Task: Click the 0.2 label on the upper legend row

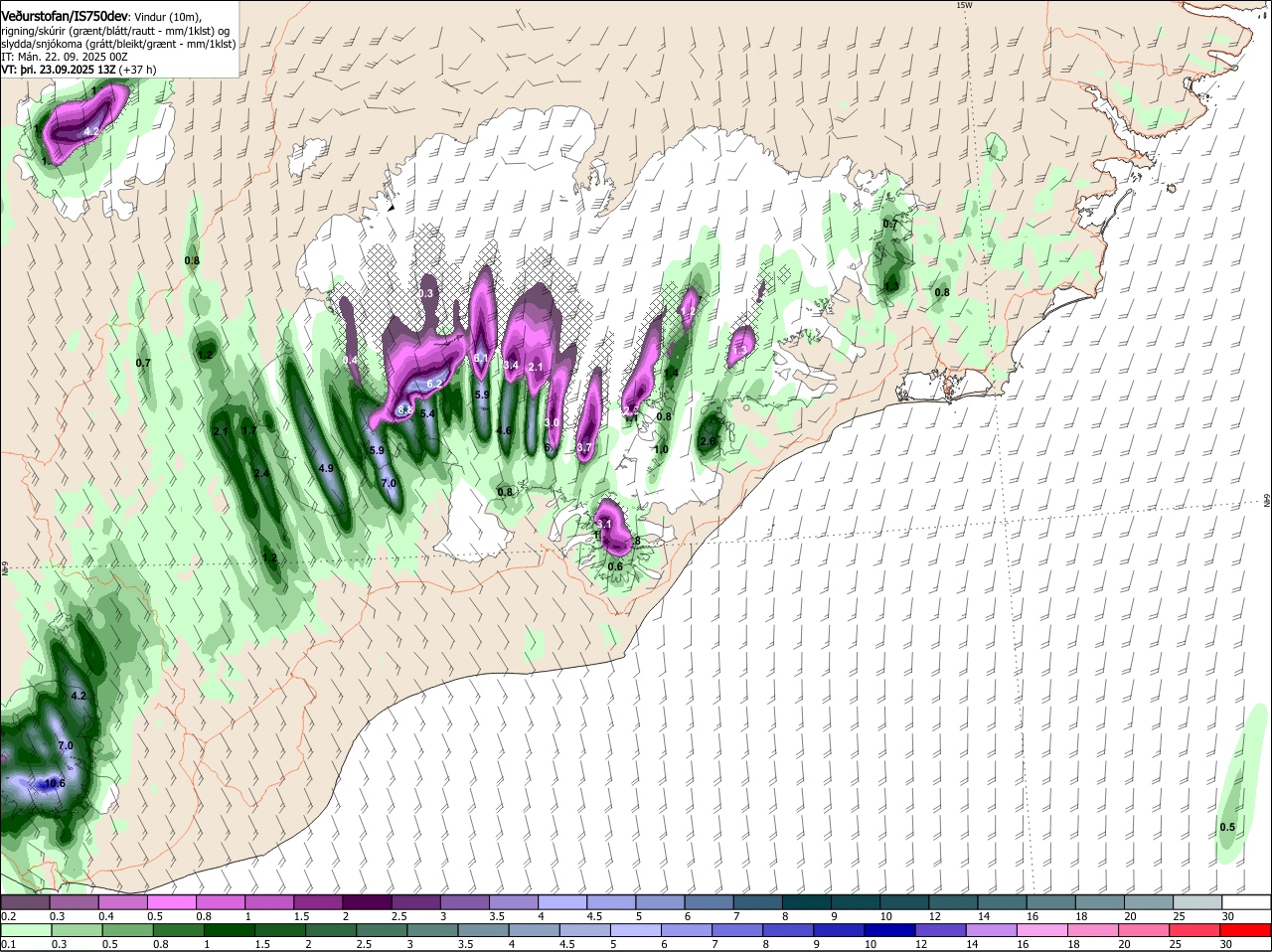Action: click(8, 916)
